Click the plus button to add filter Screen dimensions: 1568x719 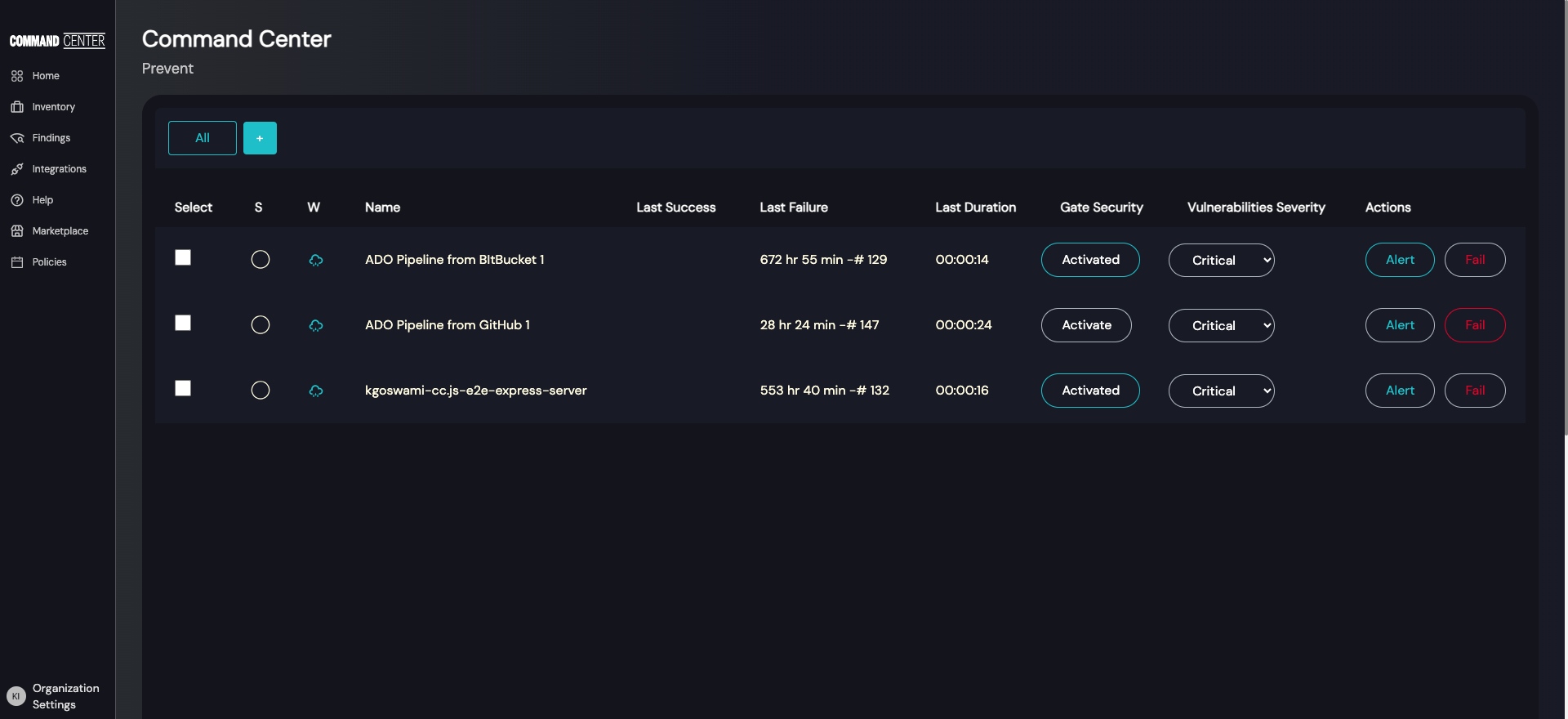click(x=260, y=138)
